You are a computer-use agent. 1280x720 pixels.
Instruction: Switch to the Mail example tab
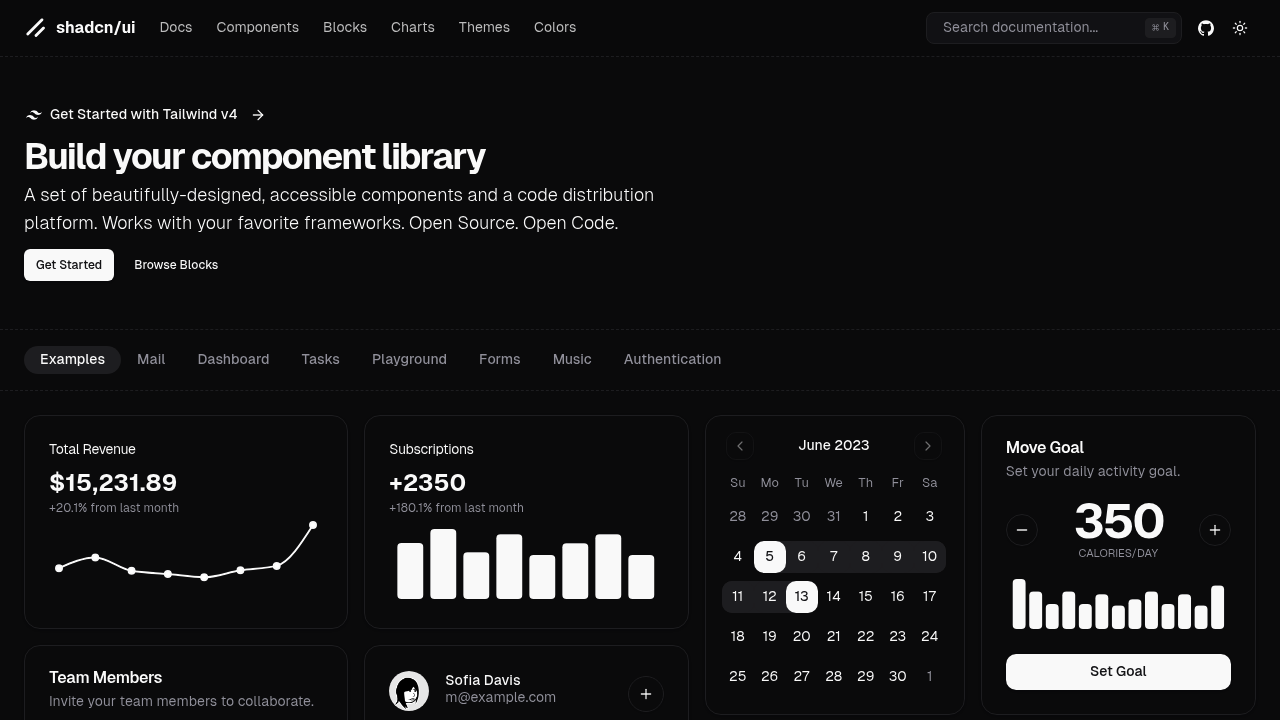[x=151, y=359]
